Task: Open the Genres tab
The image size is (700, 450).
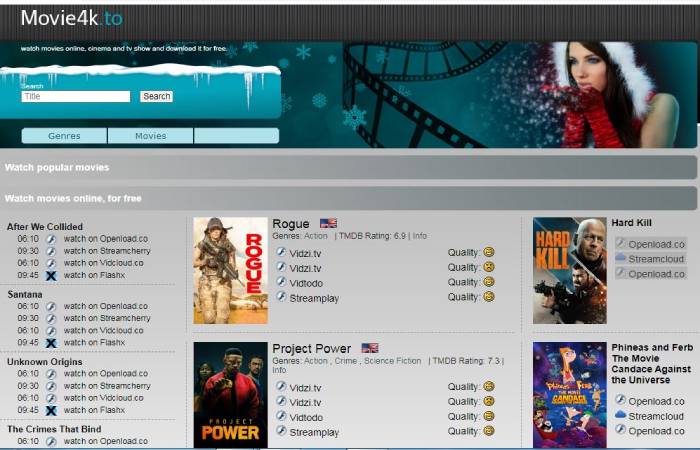Action: coord(64,136)
